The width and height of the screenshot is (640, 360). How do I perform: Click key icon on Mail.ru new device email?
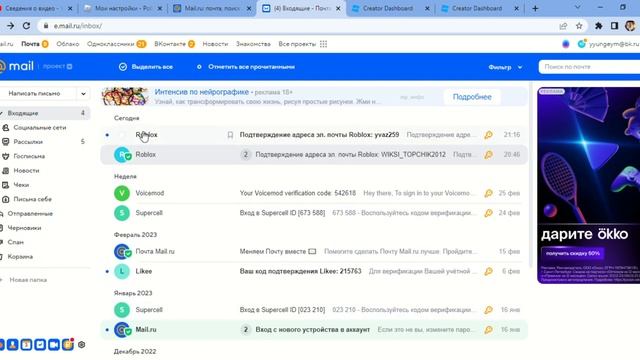tap(488, 330)
